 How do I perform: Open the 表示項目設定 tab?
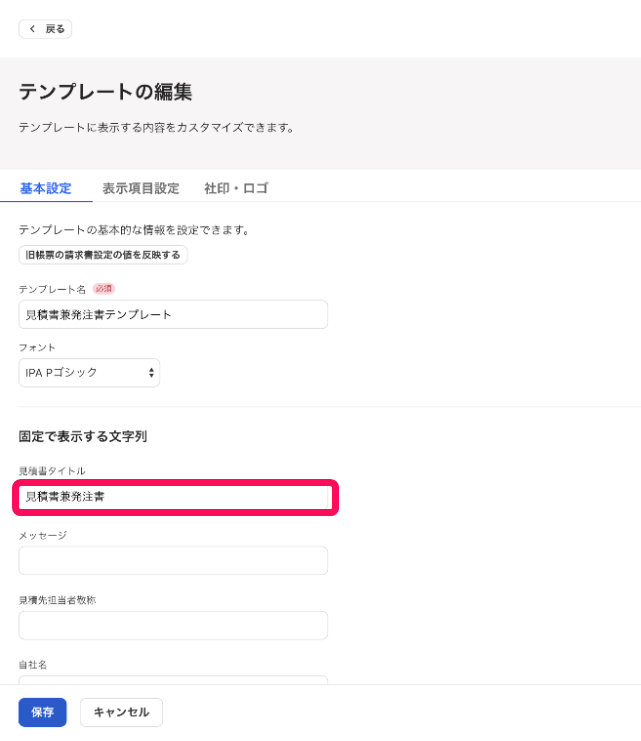point(141,189)
